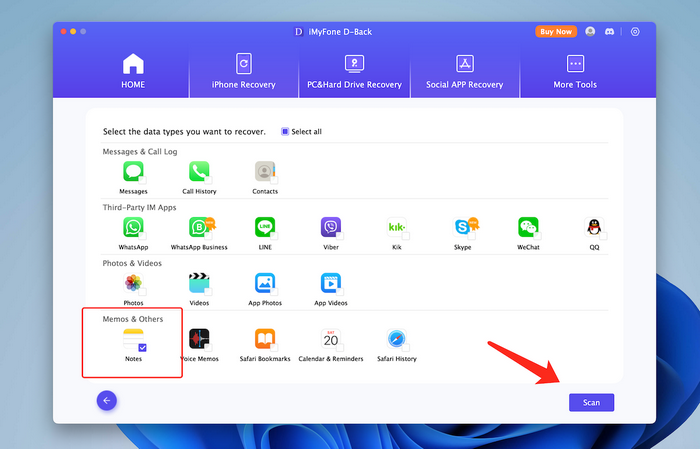Switch to Social APP Recovery tab
Image resolution: width=700 pixels, height=449 pixels.
point(464,71)
